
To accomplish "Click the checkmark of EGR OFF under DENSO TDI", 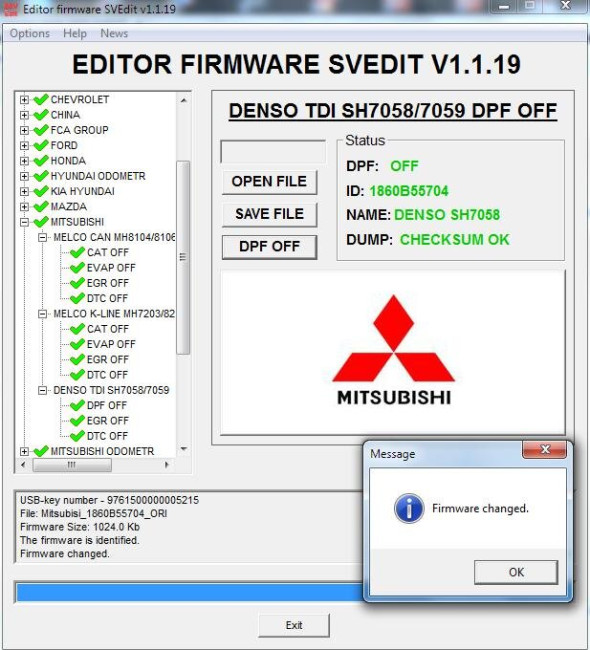I will (x=78, y=421).
